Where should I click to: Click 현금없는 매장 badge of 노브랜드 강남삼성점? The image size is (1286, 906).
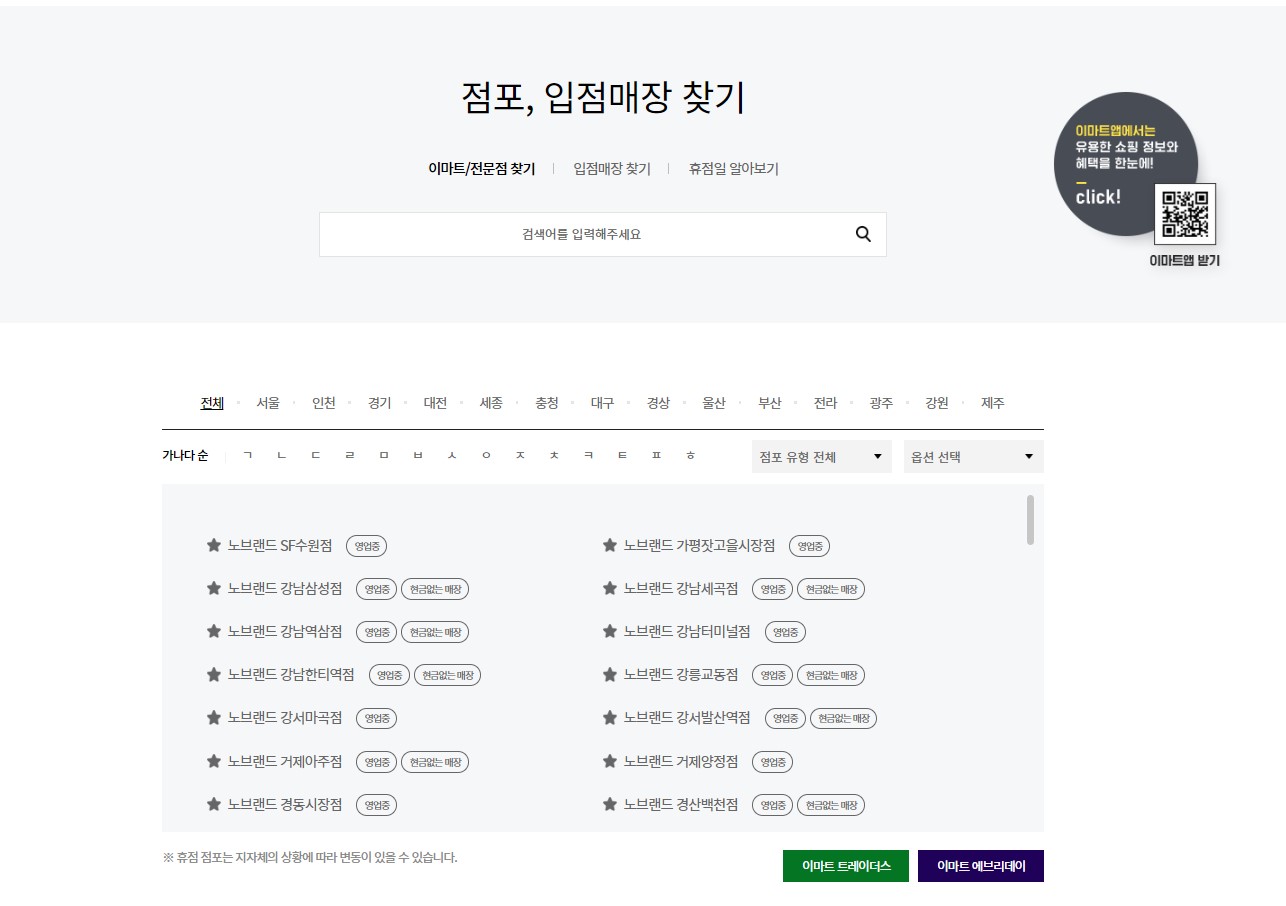435,589
